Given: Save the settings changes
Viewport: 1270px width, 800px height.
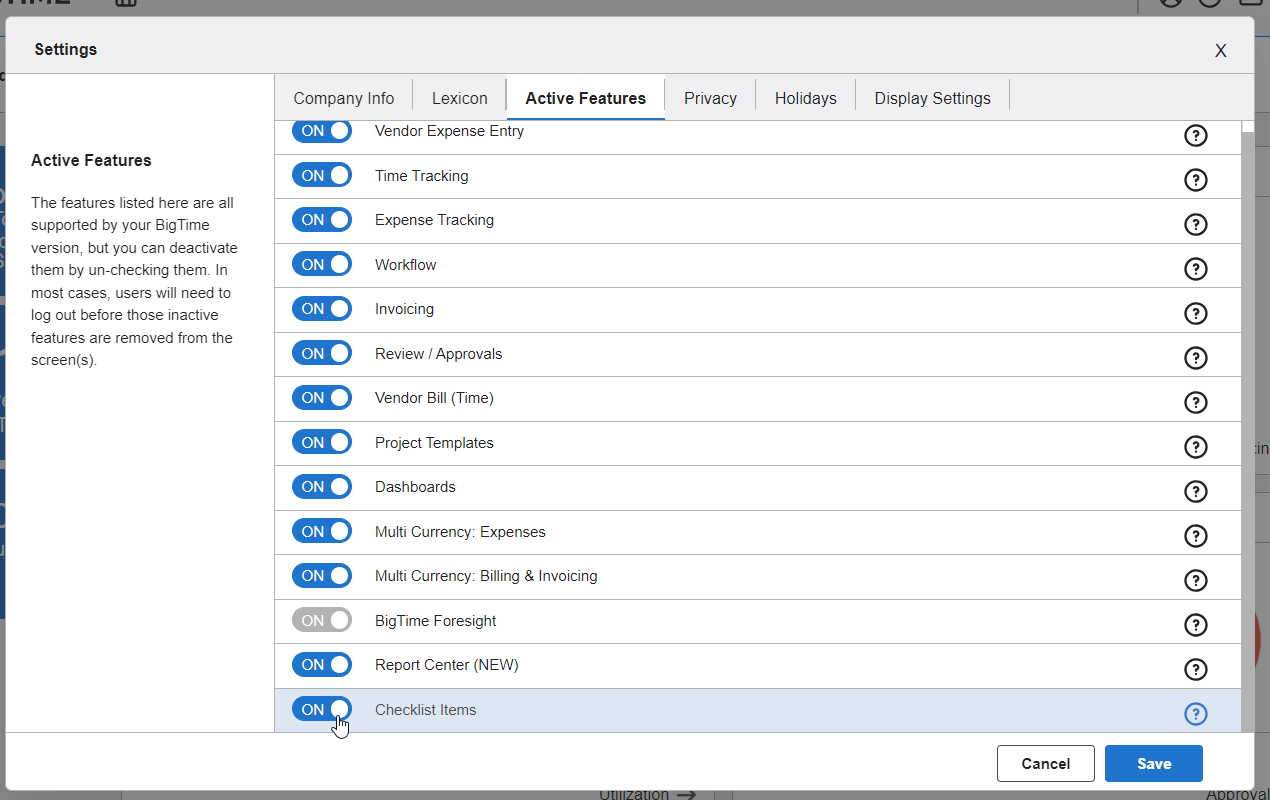Looking at the screenshot, I should click(1153, 763).
